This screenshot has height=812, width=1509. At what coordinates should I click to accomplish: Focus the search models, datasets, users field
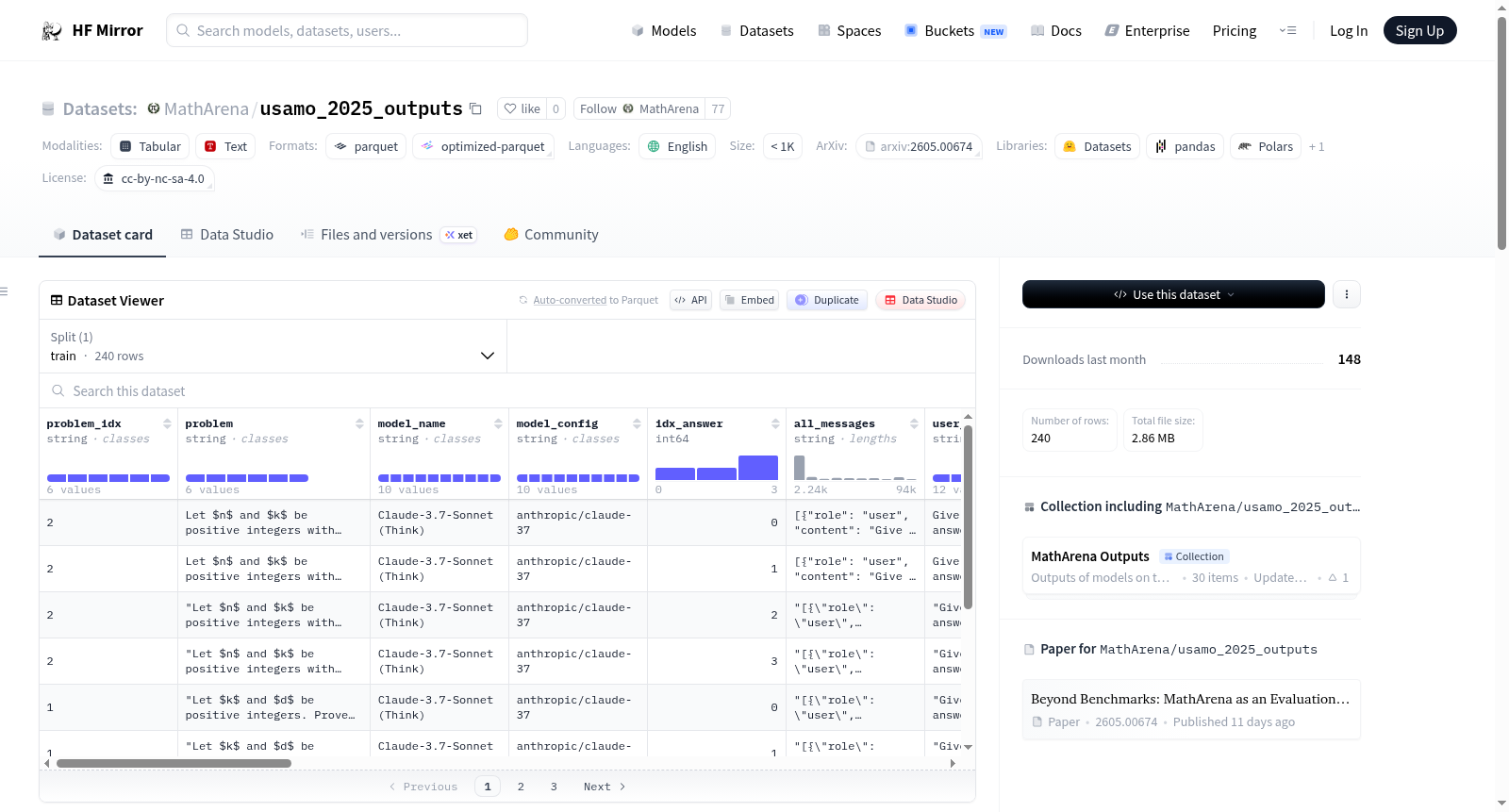click(x=347, y=30)
